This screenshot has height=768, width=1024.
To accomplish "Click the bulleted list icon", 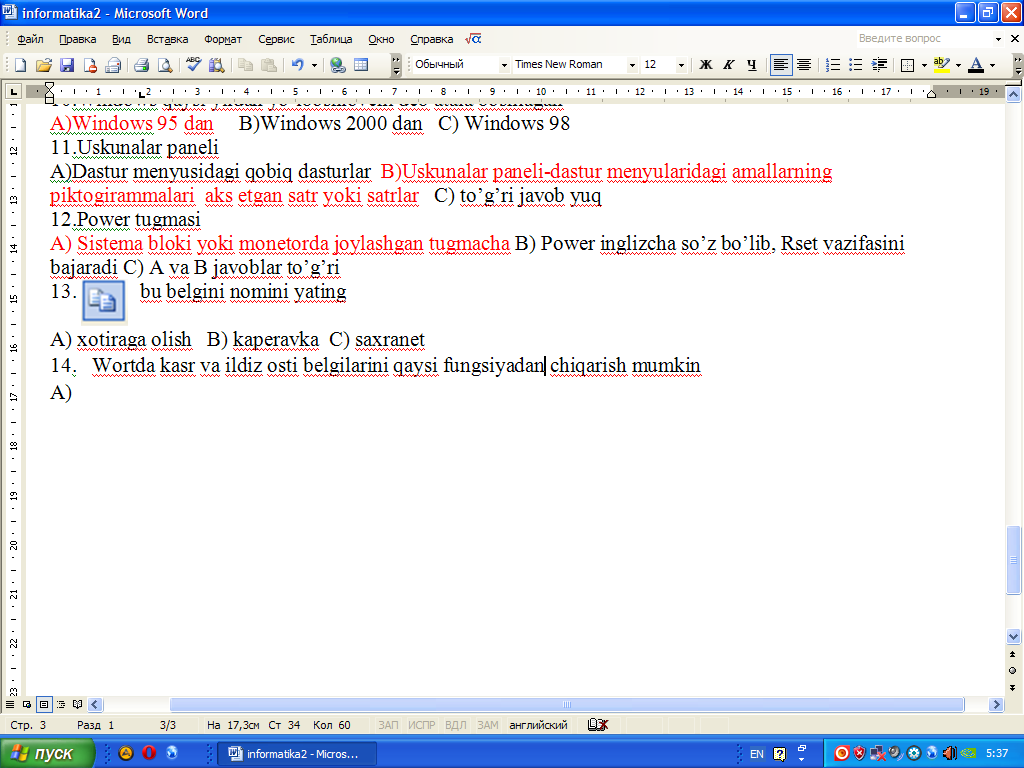I will click(x=856, y=65).
